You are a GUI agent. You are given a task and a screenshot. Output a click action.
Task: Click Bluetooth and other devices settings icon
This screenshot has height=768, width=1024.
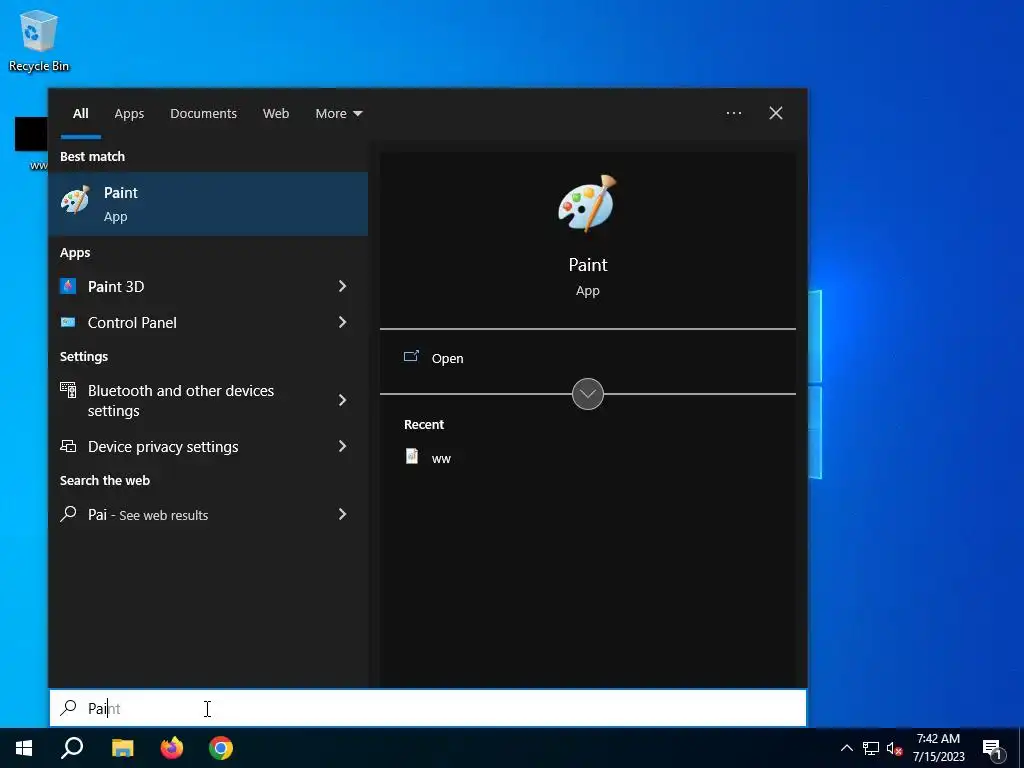point(68,391)
